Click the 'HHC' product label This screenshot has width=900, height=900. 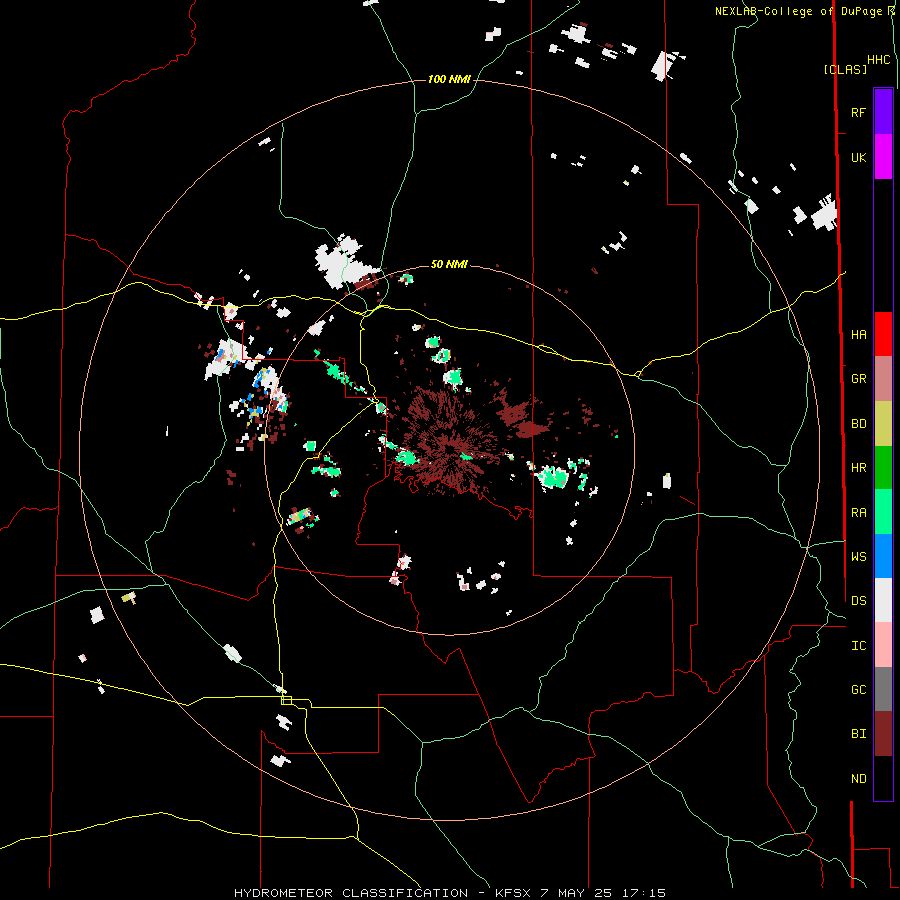tap(879, 60)
